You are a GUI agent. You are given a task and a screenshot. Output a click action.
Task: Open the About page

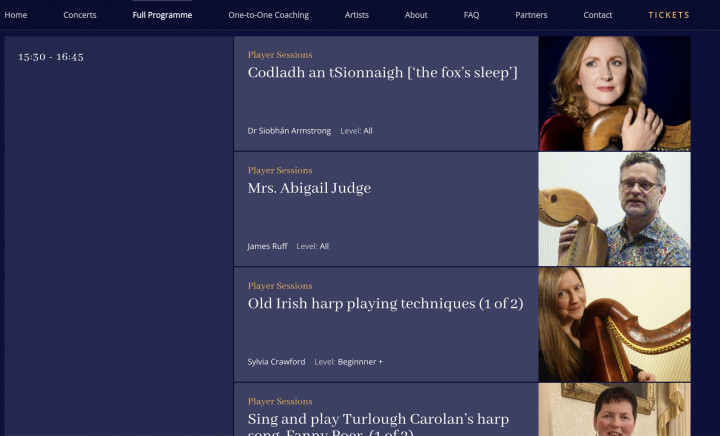(416, 15)
